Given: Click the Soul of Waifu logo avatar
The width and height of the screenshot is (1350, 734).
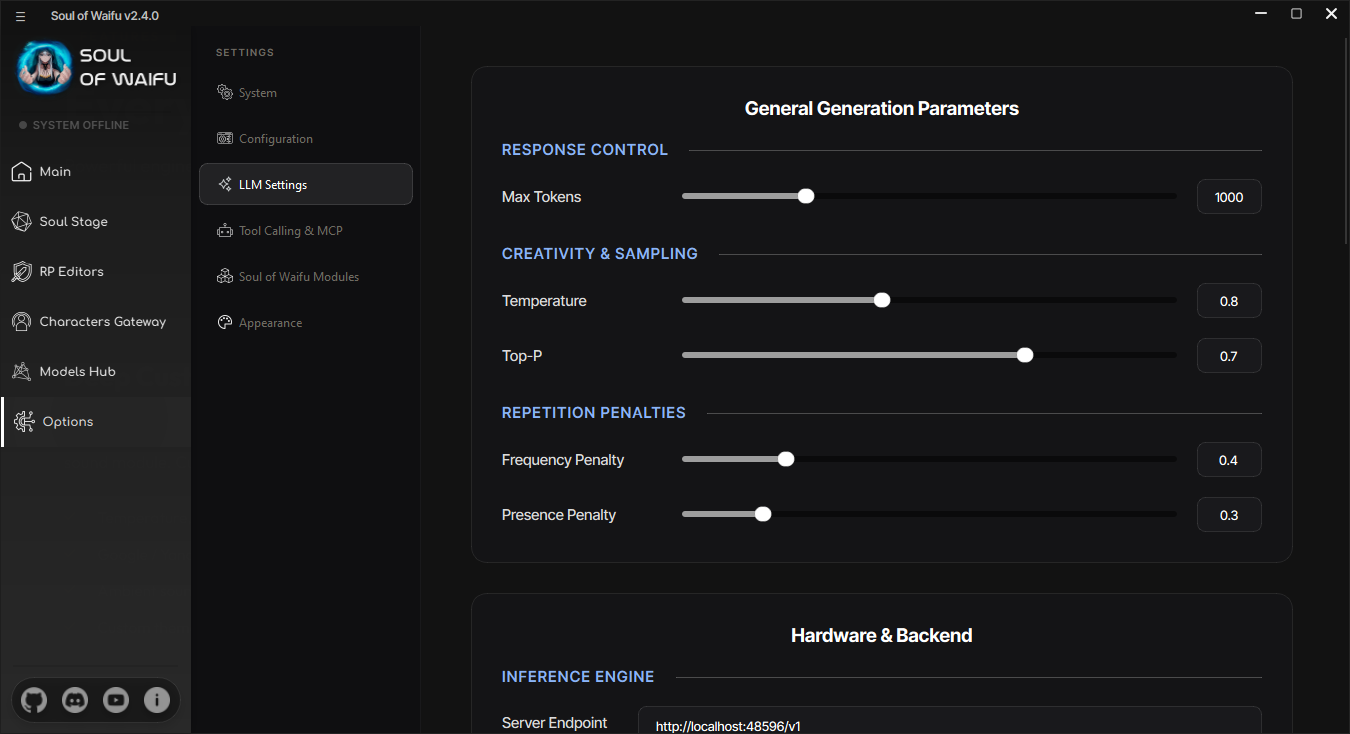Looking at the screenshot, I should click(x=44, y=68).
